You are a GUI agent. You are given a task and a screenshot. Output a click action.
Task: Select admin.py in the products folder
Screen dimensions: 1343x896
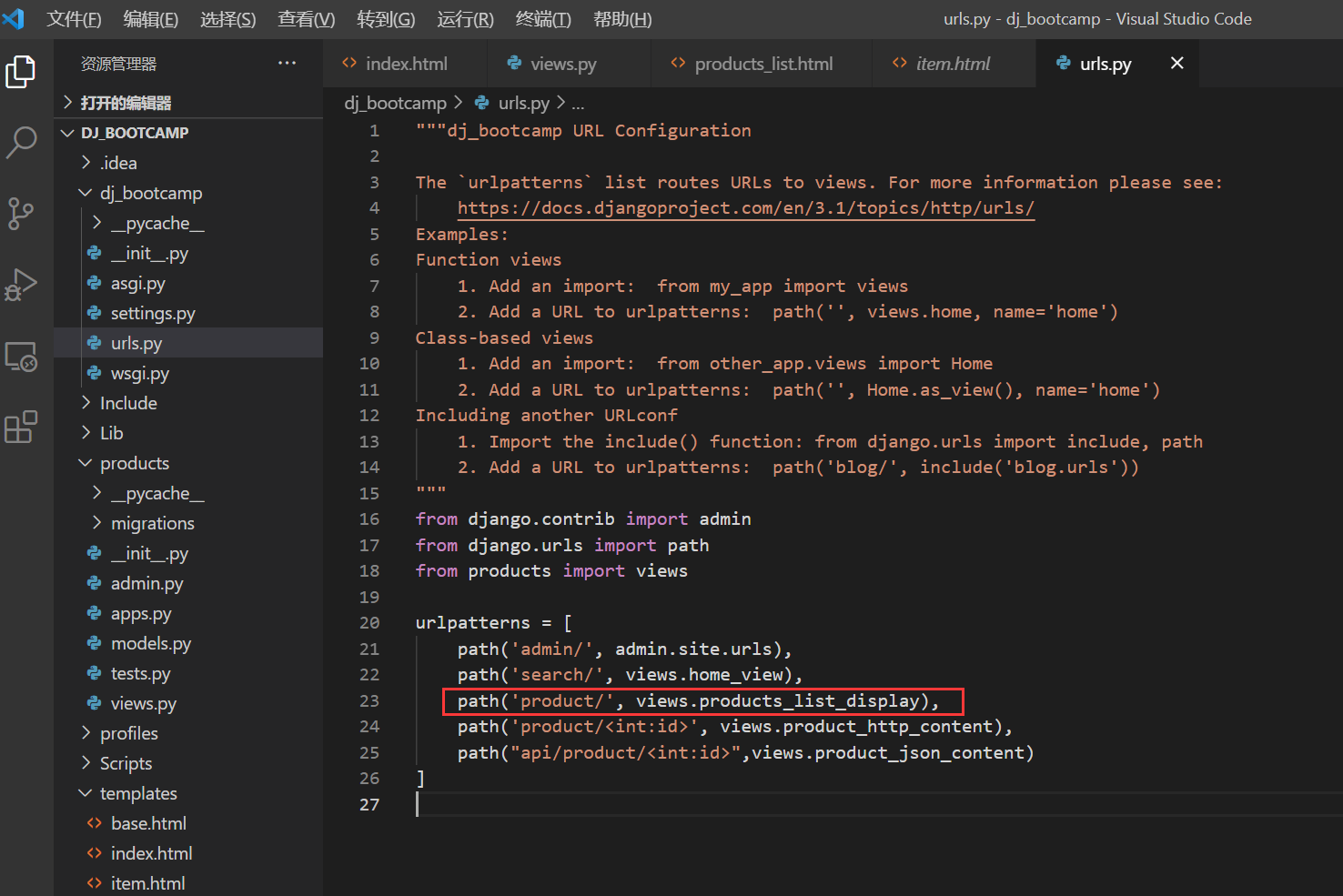(x=147, y=583)
